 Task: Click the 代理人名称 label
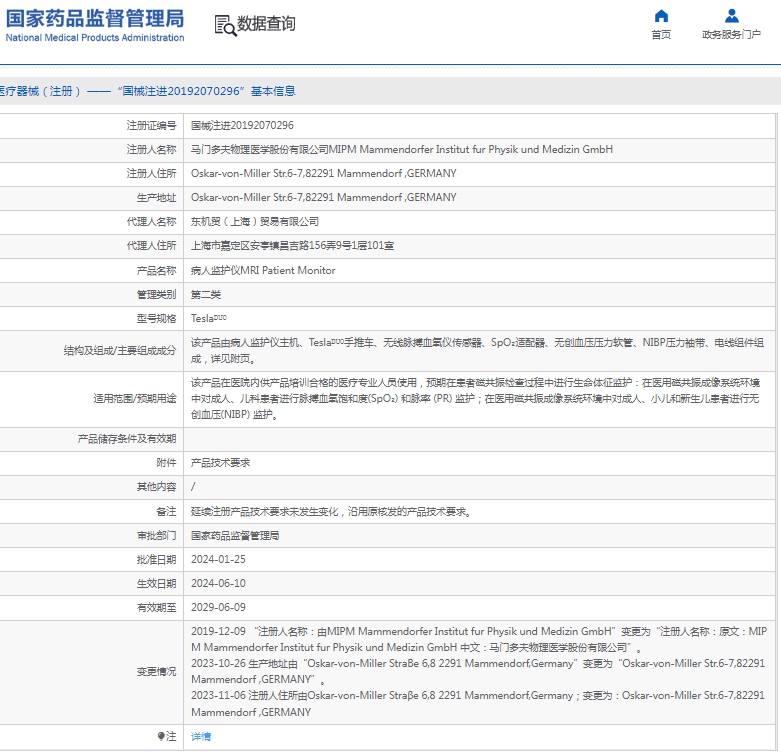pos(151,222)
